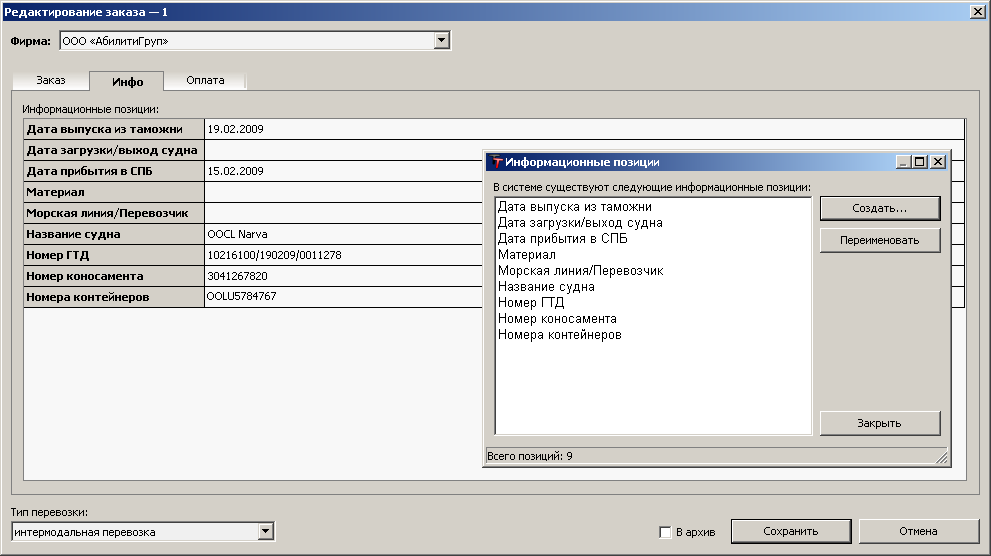
Task: Click the Переименовать button
Action: pos(879,240)
